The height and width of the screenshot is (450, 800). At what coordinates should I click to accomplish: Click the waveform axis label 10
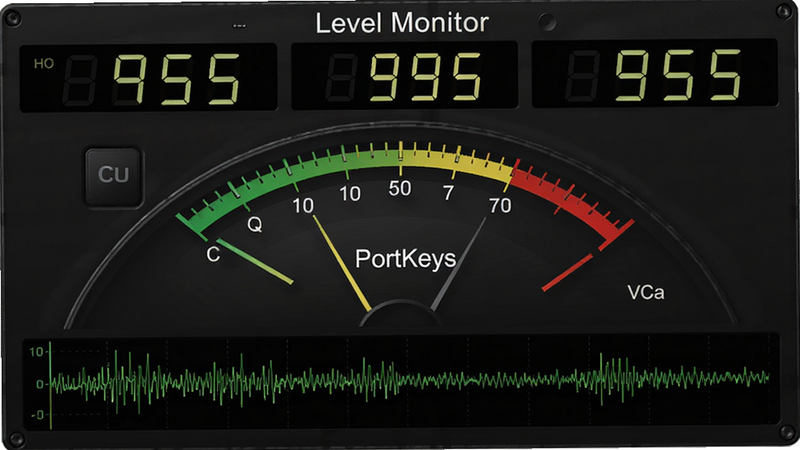click(x=36, y=352)
